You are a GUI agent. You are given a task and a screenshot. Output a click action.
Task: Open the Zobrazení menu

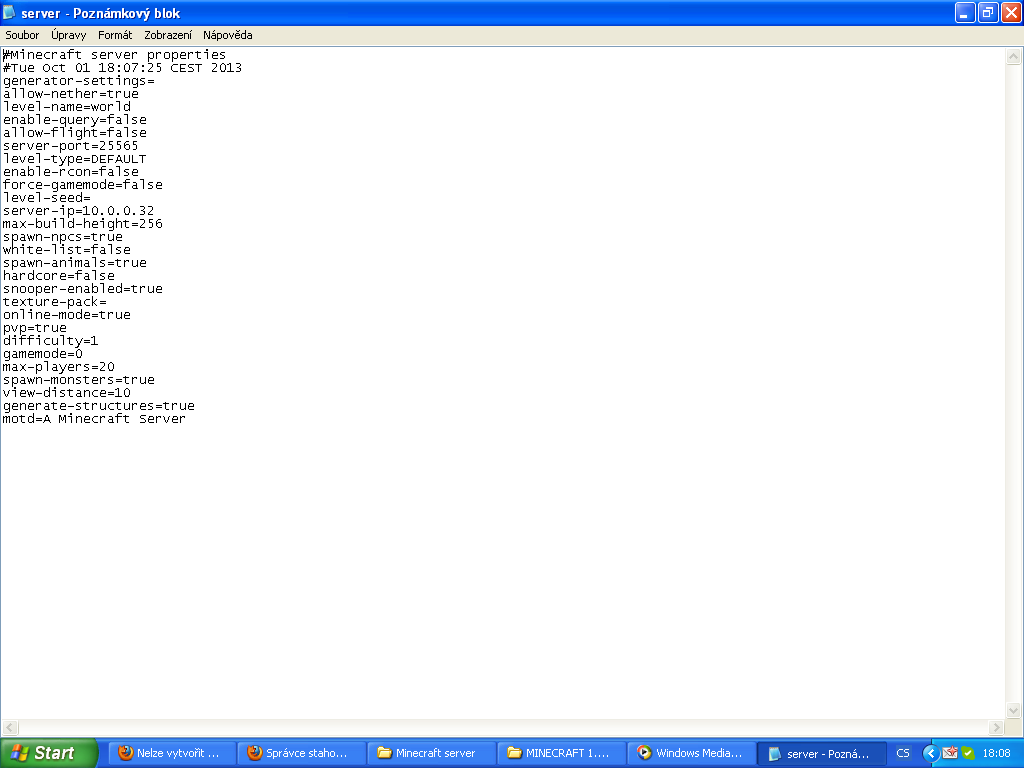point(168,35)
